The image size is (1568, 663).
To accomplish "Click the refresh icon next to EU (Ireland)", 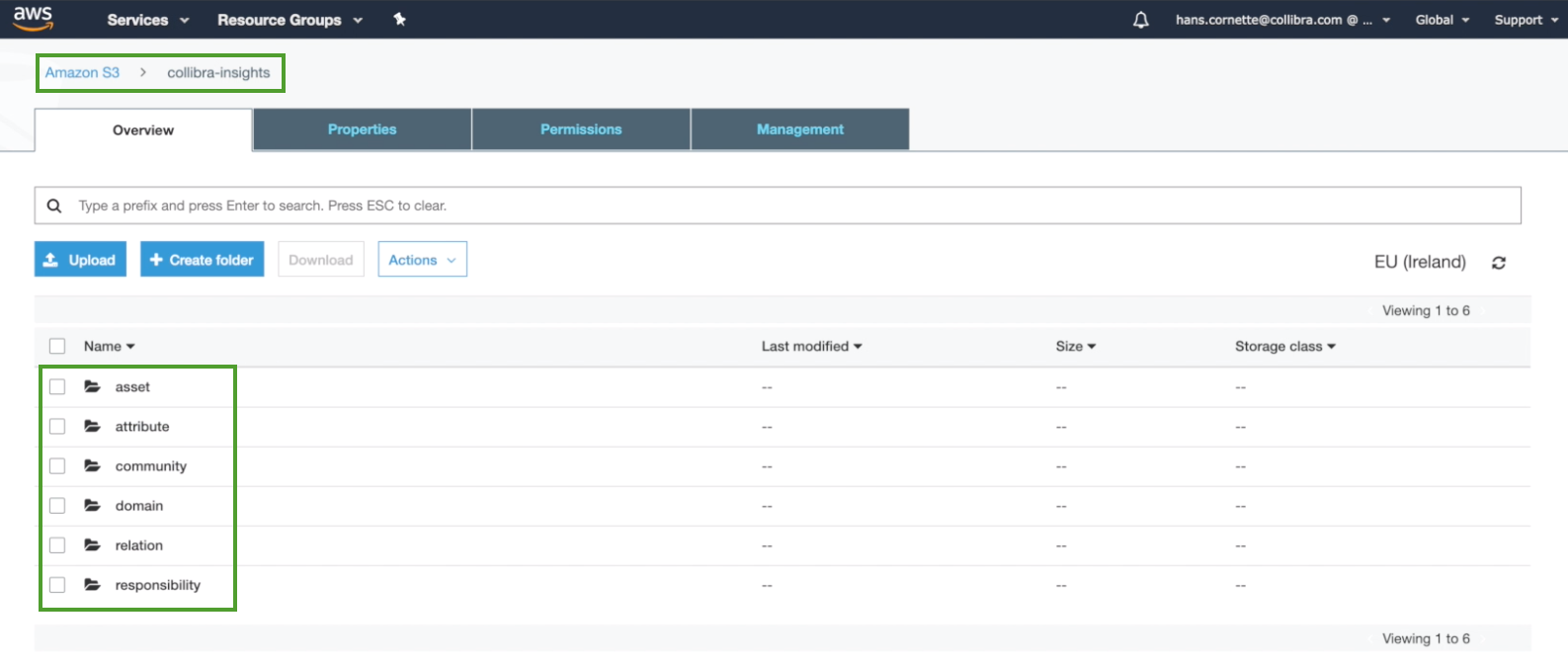I will pos(1499,263).
